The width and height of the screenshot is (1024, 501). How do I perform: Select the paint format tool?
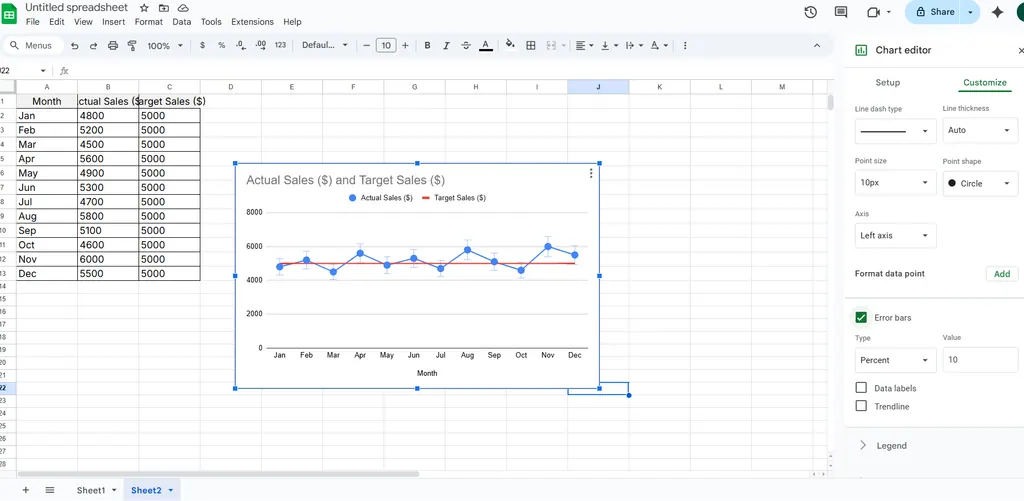pos(132,45)
